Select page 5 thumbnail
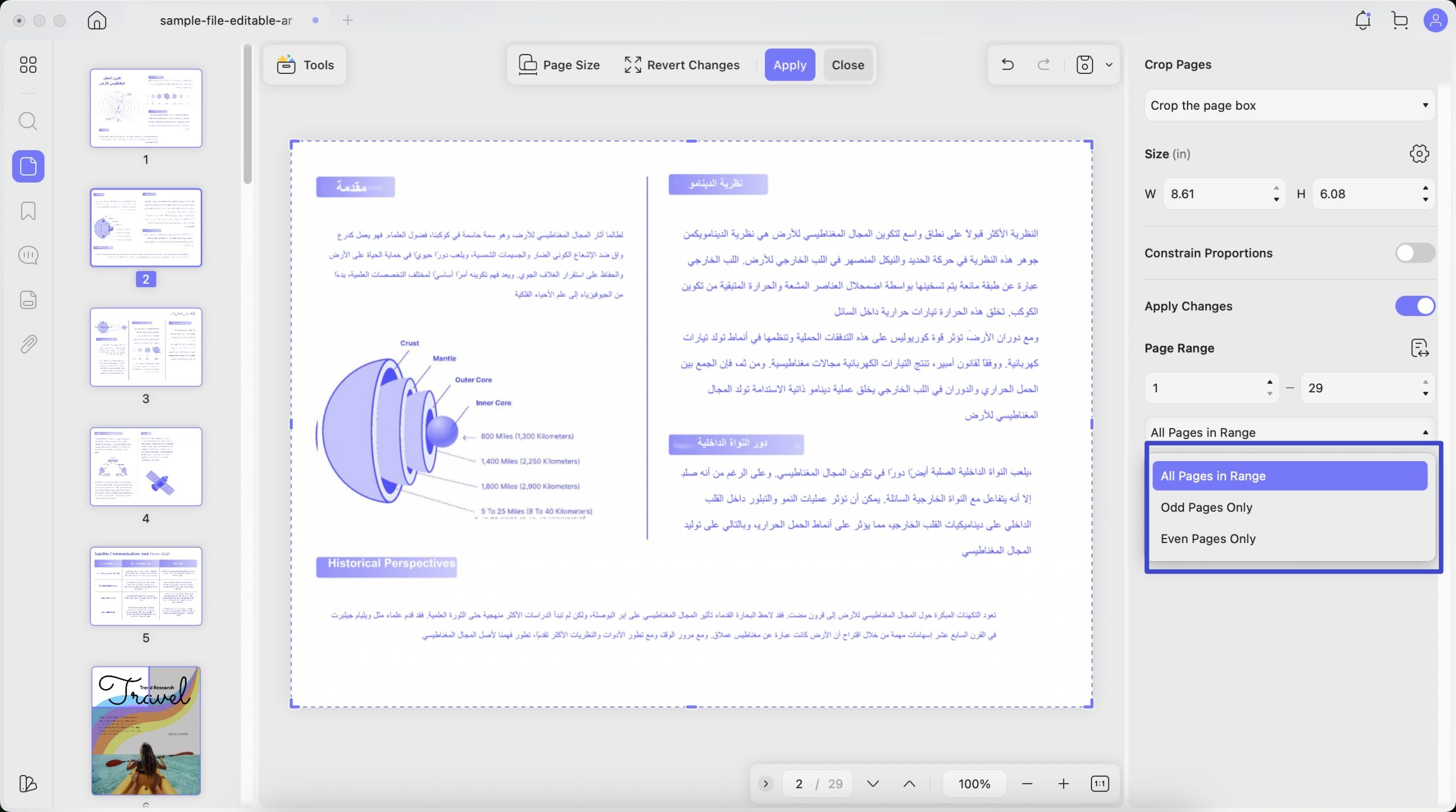 146,586
